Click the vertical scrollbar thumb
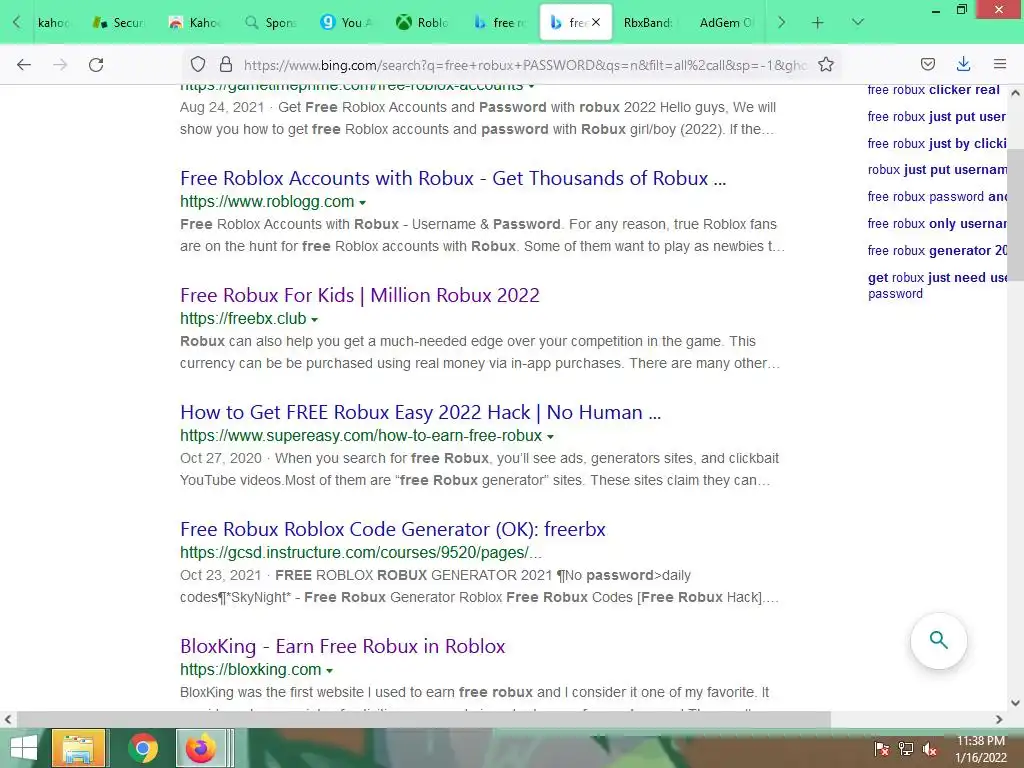The image size is (1024, 768). (1016, 214)
